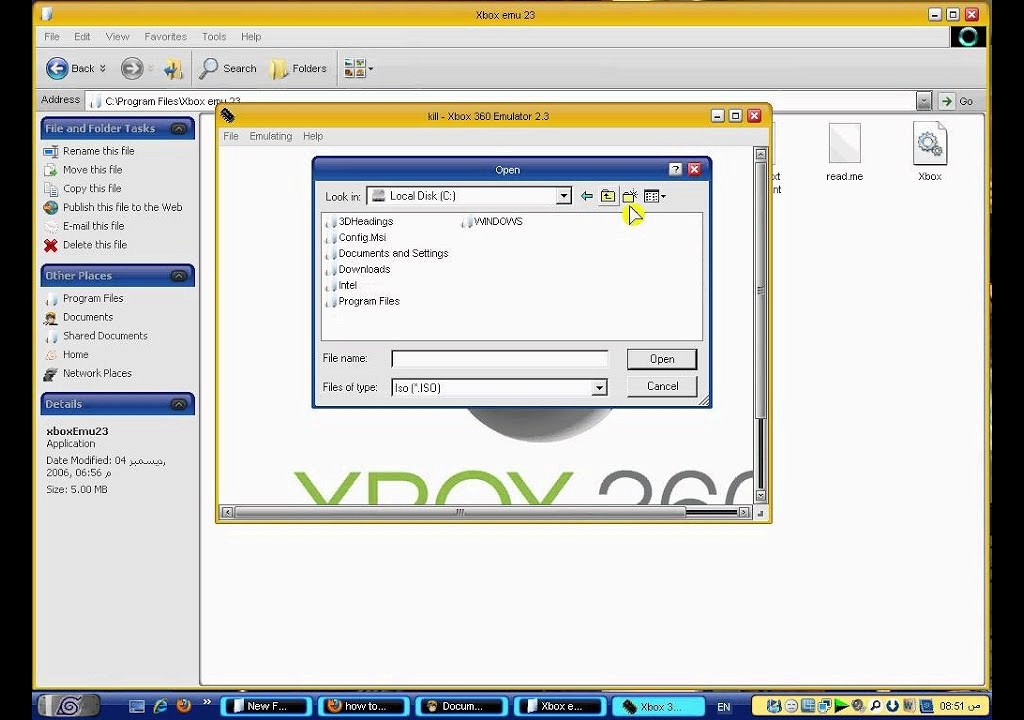Viewport: 1024px width, 720px height.
Task: Toggle the Folders pane in Explorer
Action: (298, 68)
